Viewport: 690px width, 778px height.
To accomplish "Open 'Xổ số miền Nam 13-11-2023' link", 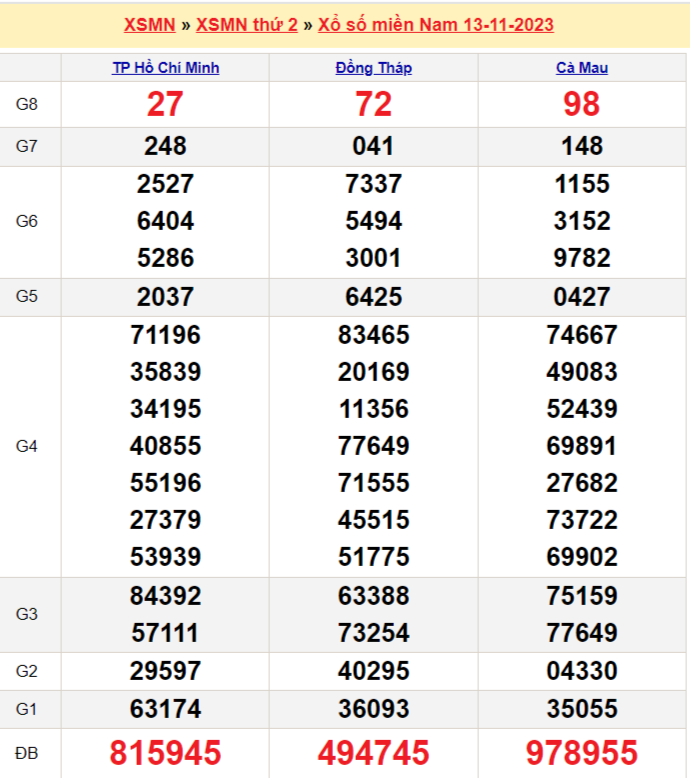I will pyautogui.click(x=436, y=25).
